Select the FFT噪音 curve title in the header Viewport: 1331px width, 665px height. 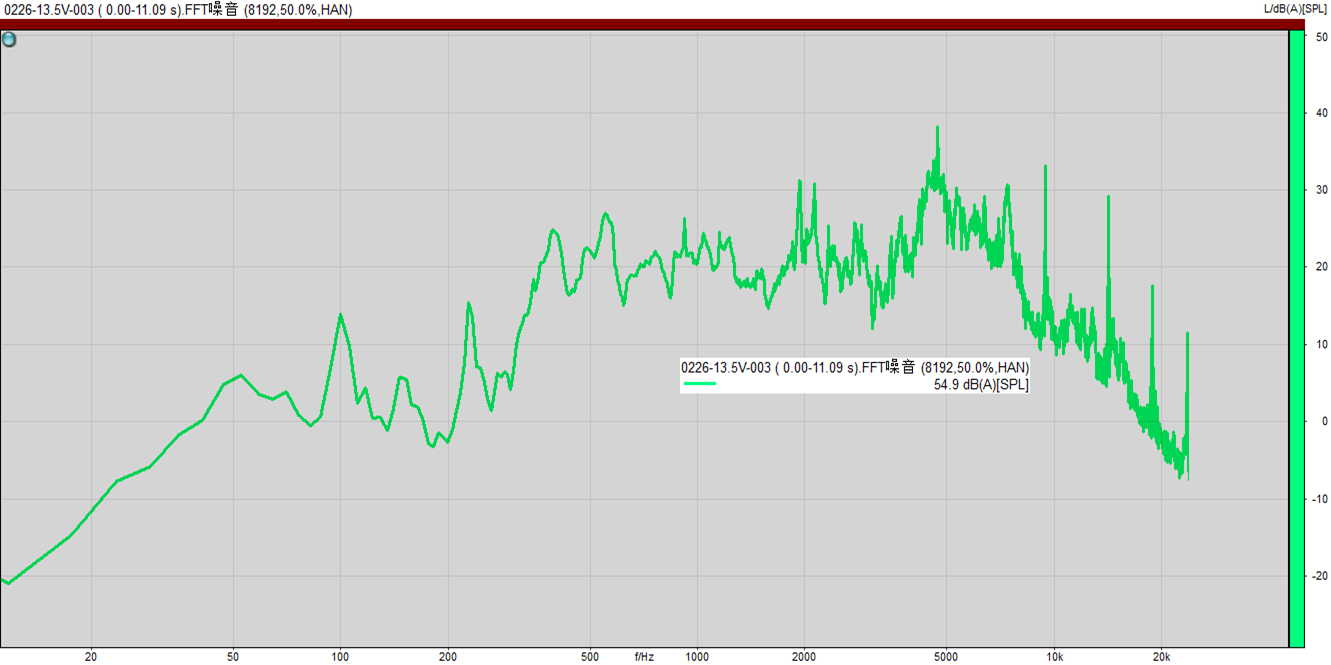coord(176,10)
